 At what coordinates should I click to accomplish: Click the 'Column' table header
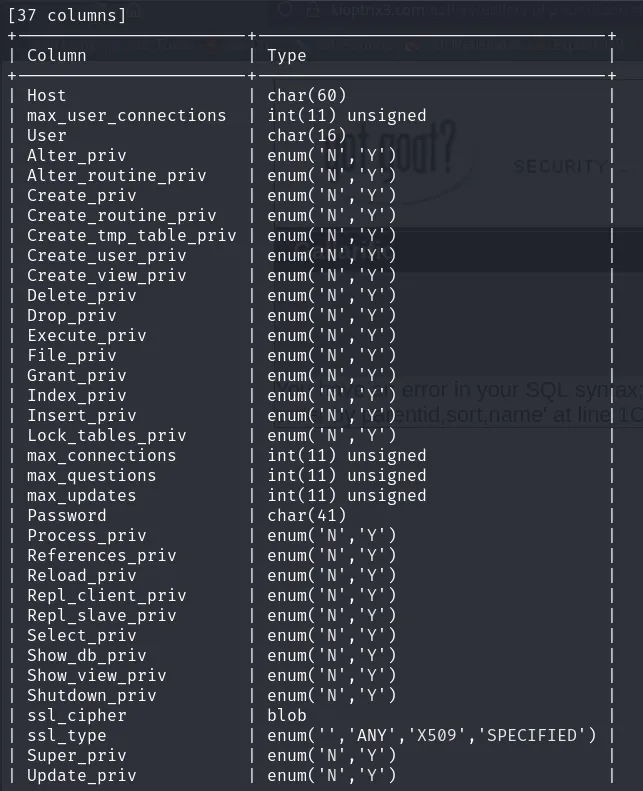[56, 55]
